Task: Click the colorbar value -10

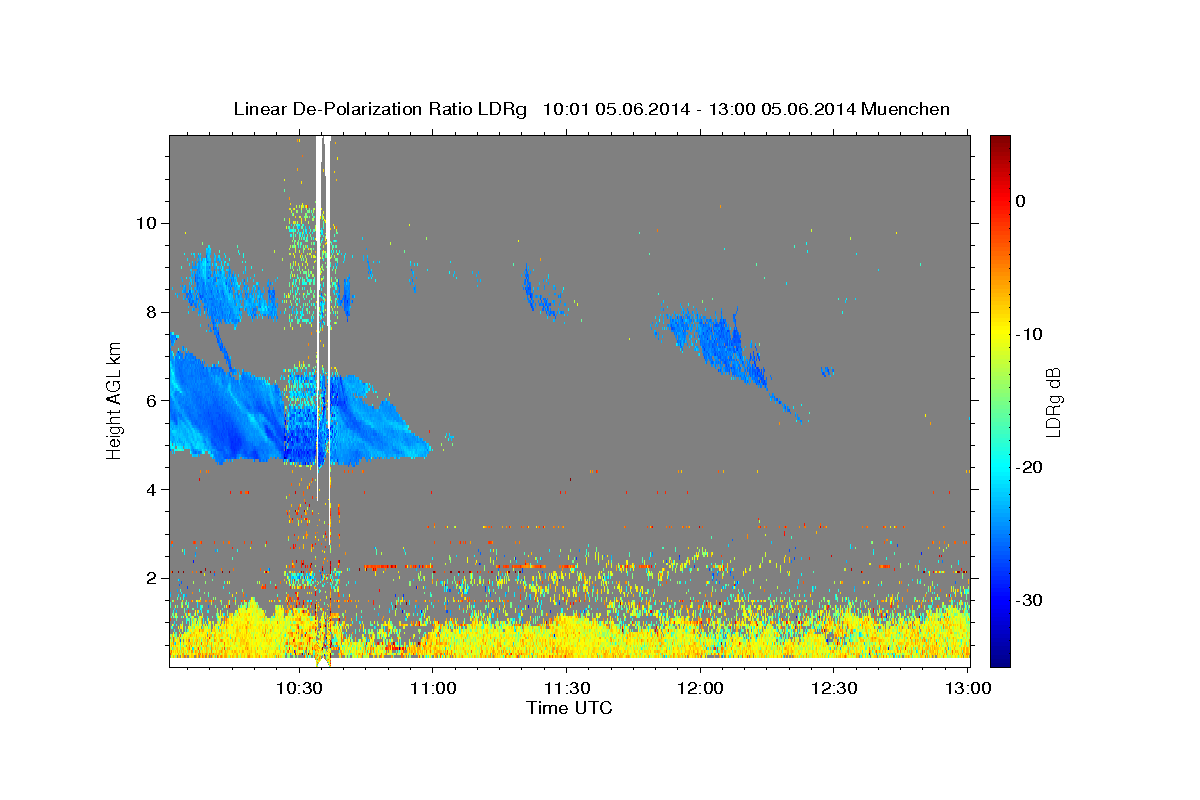Action: tap(1030, 334)
